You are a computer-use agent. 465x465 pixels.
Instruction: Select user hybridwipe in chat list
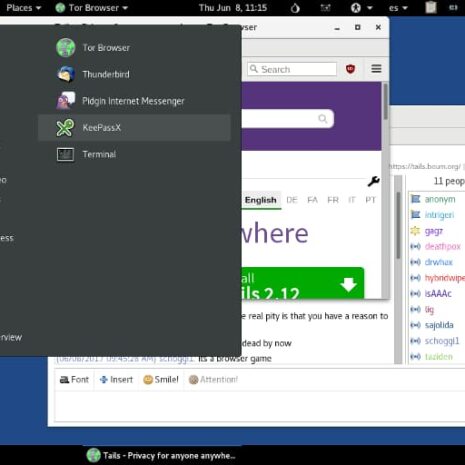(444, 278)
